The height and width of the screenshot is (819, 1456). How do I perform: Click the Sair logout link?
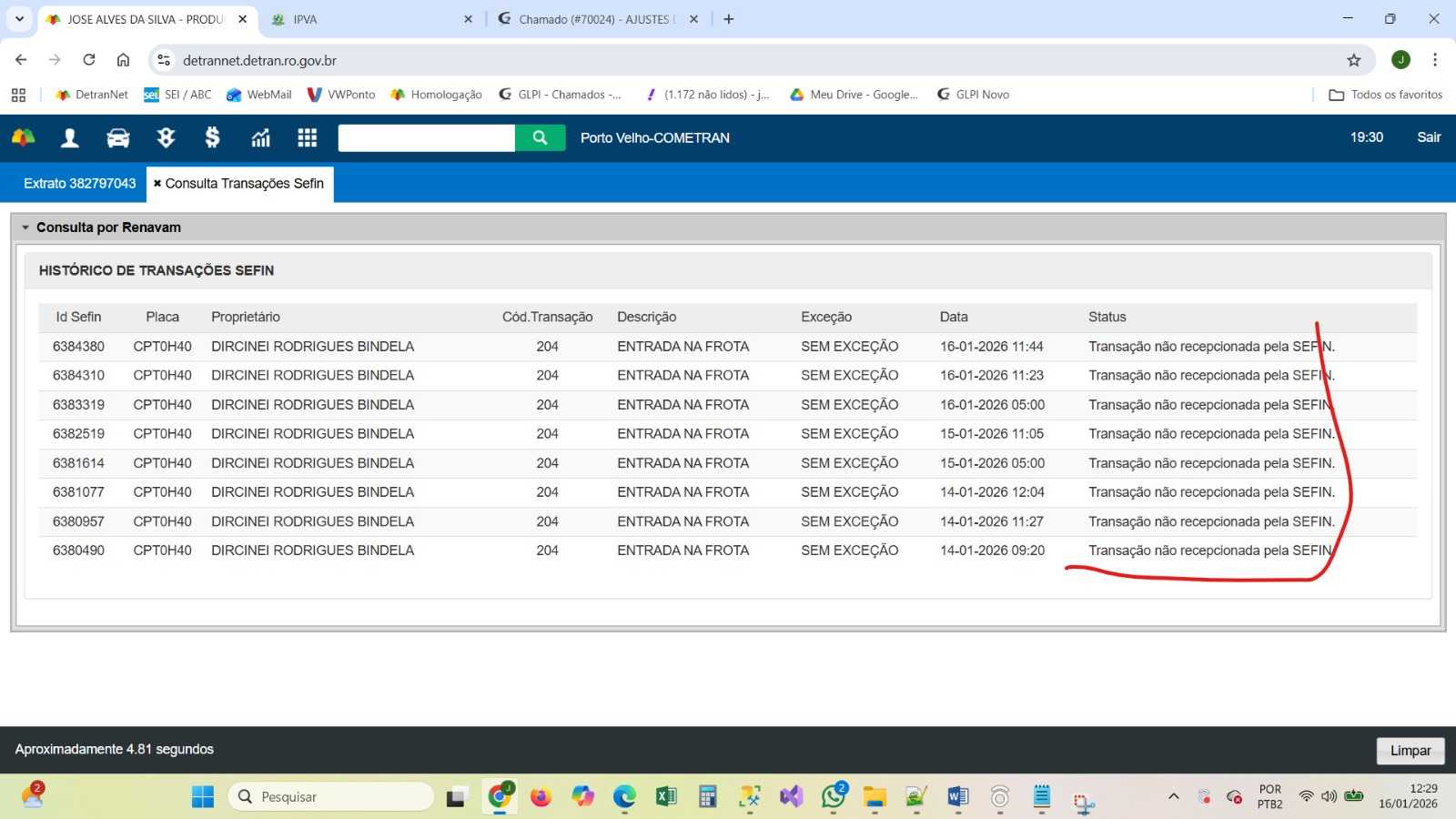point(1428,137)
